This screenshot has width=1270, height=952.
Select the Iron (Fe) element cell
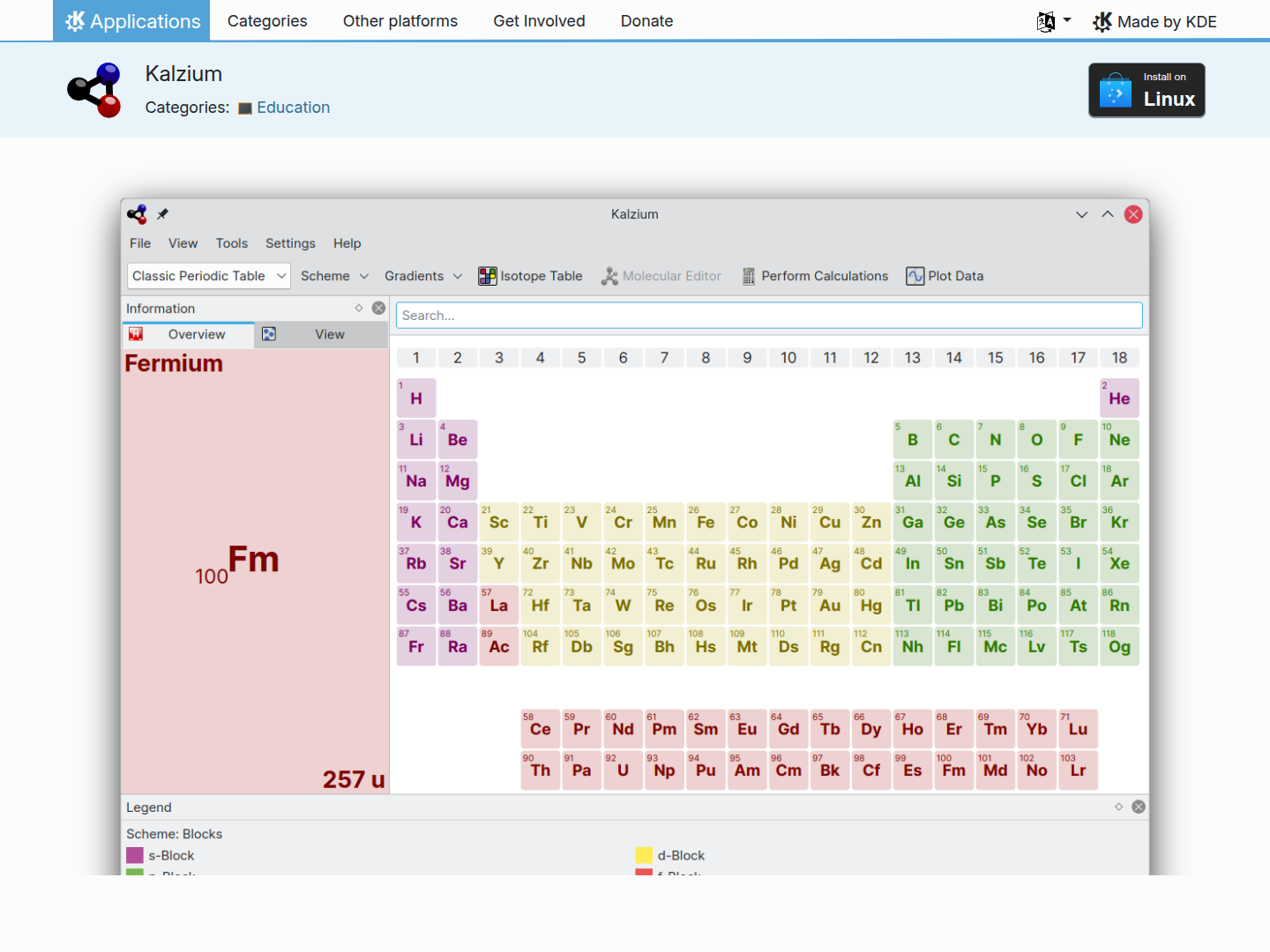(706, 523)
